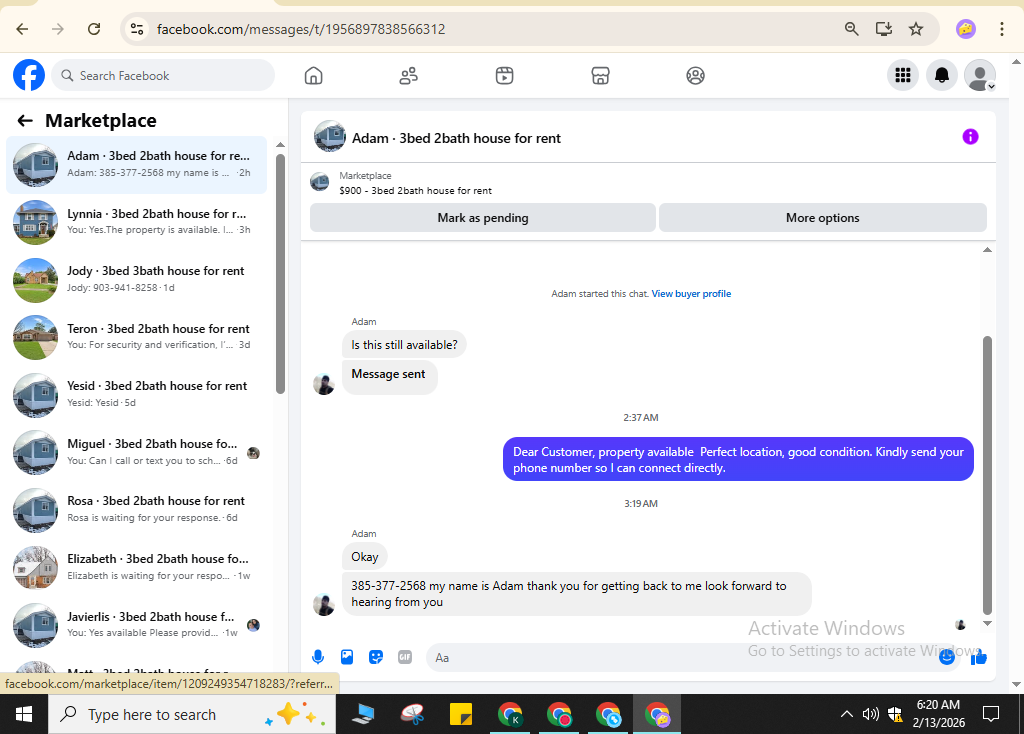Click Jody's listing thumbnail image
Viewport: 1024px width, 734px height.
(x=35, y=280)
